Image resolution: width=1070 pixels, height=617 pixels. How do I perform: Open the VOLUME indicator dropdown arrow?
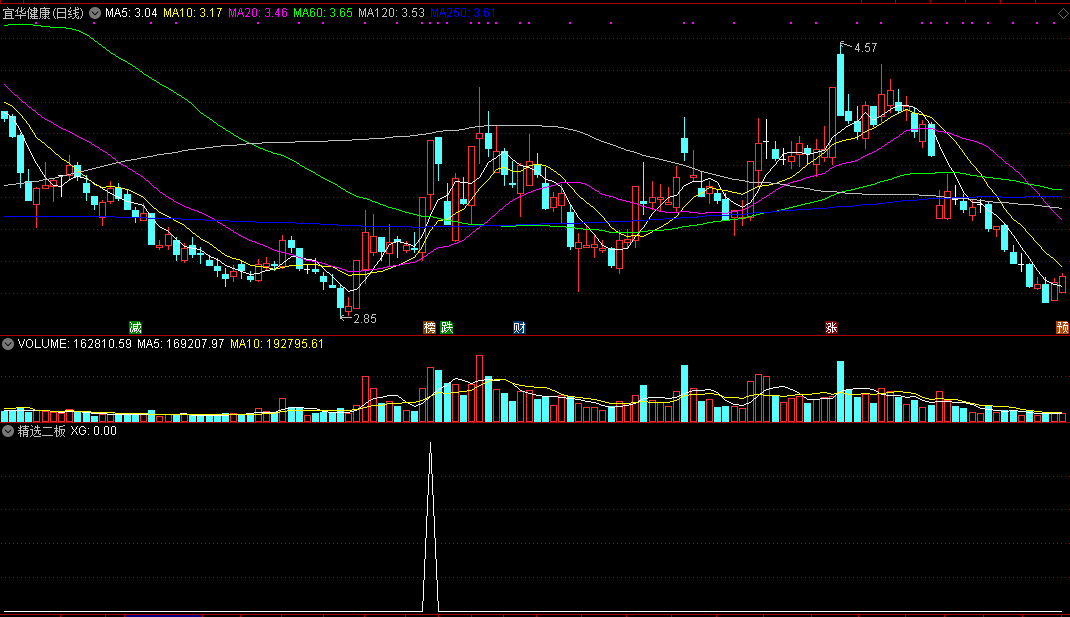click(8, 344)
